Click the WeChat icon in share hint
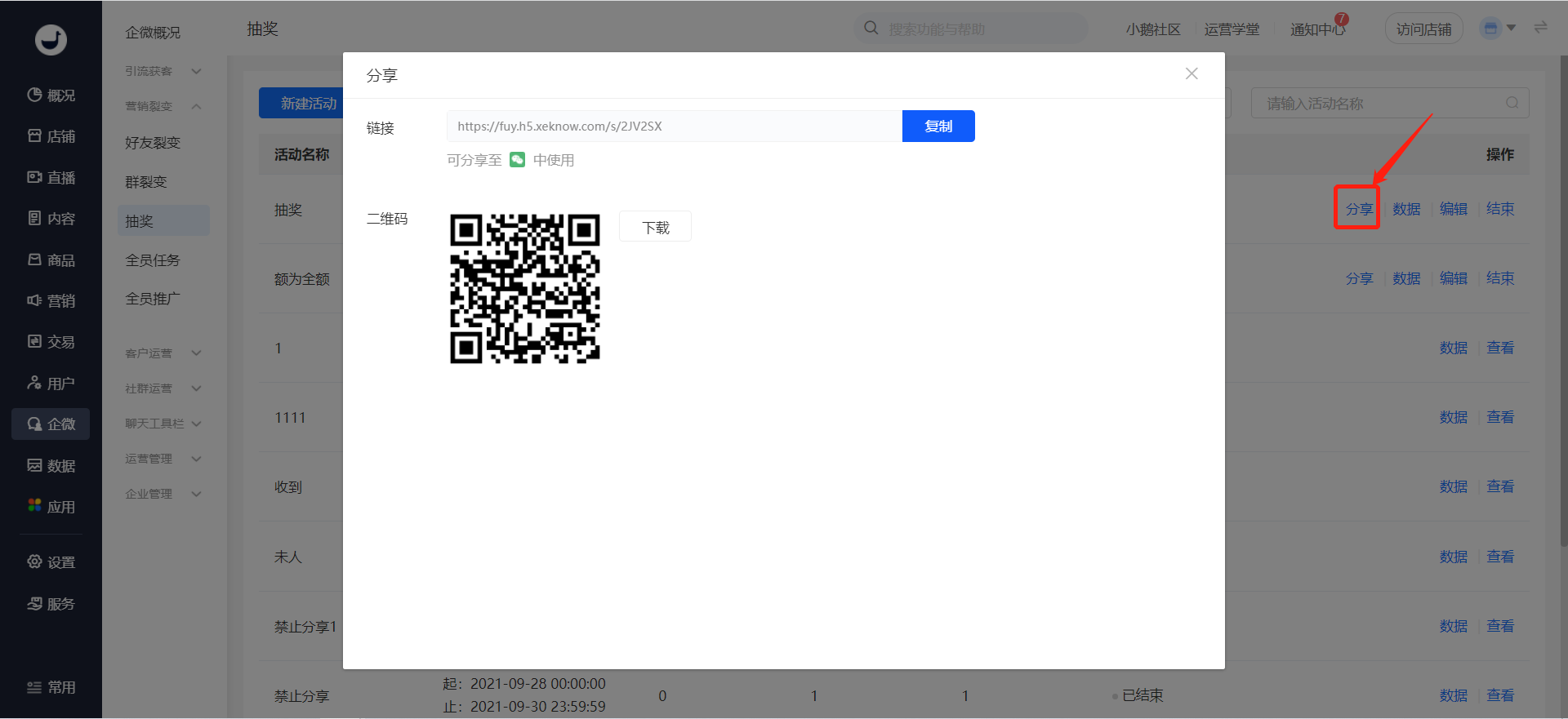 point(518,159)
